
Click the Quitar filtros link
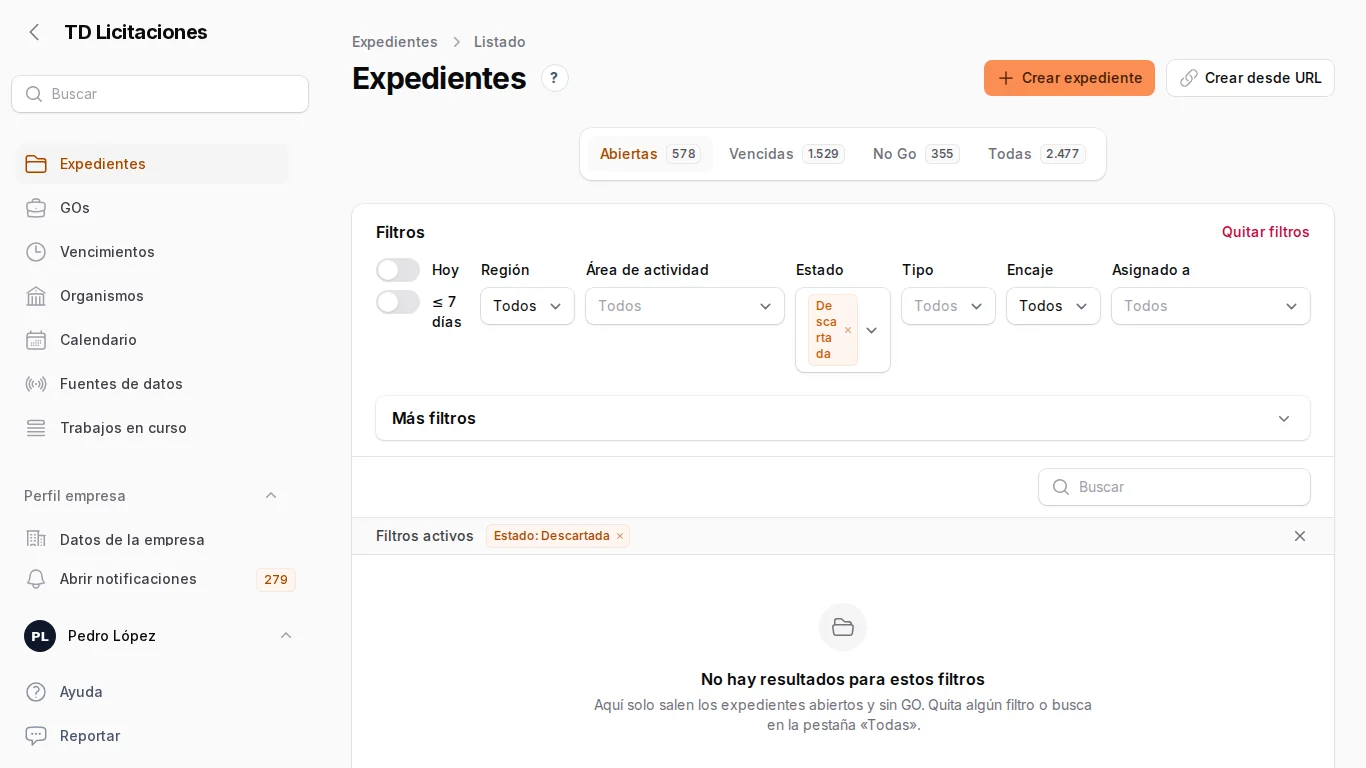point(1265,232)
